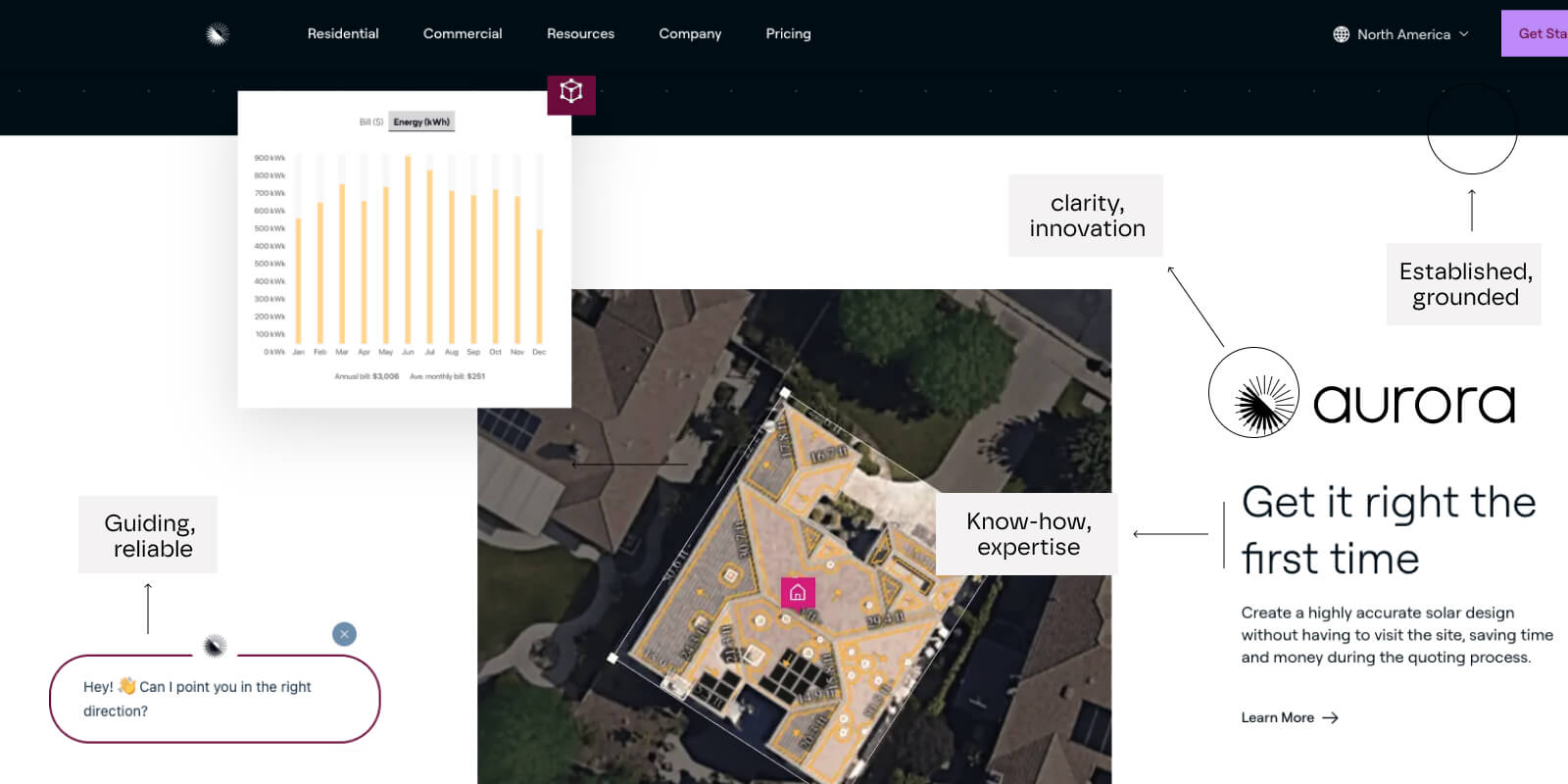Screen dimensions: 1568x784
Task: Click the Annual bill $3,006 text
Action: pos(367,376)
